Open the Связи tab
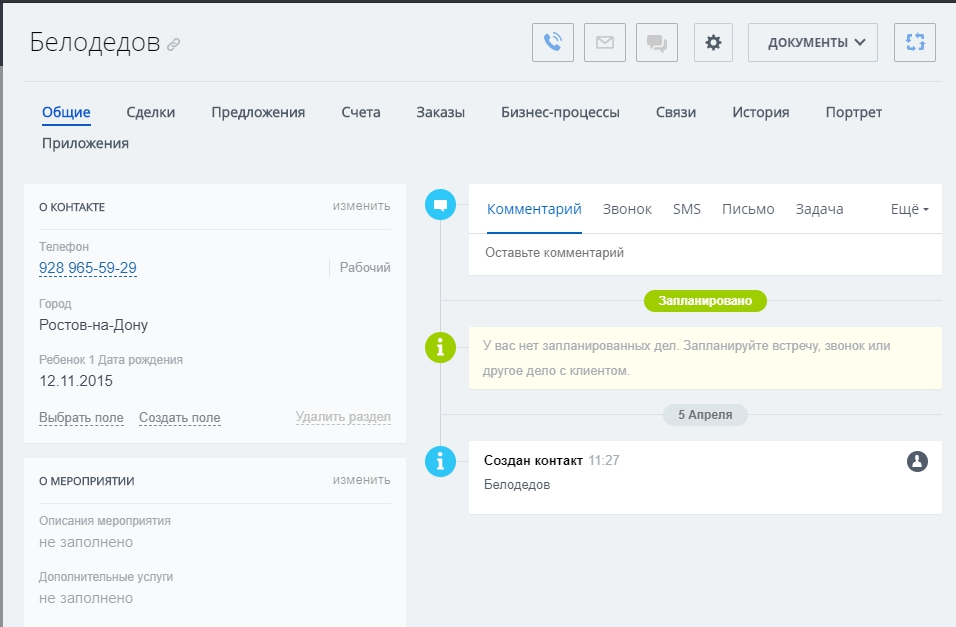 (676, 112)
